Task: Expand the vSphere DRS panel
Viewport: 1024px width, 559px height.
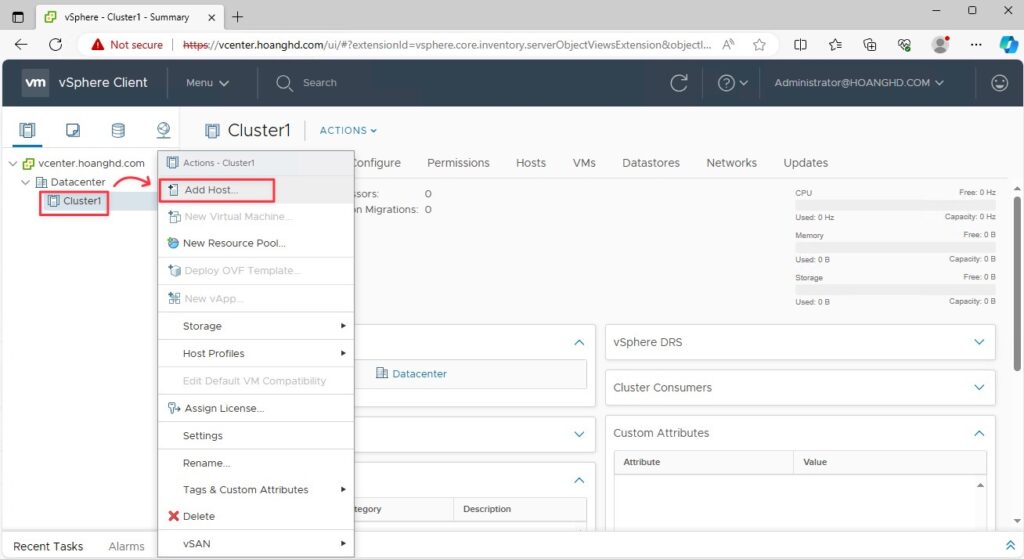Action: pos(979,342)
